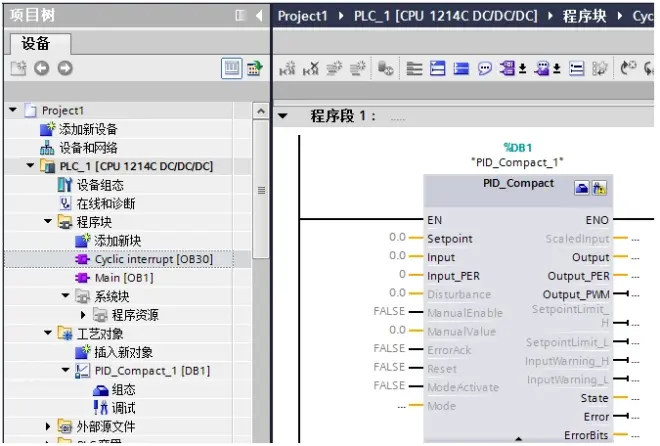The width and height of the screenshot is (660, 446).
Task: Select Main [OB1] block
Action: 124,278
